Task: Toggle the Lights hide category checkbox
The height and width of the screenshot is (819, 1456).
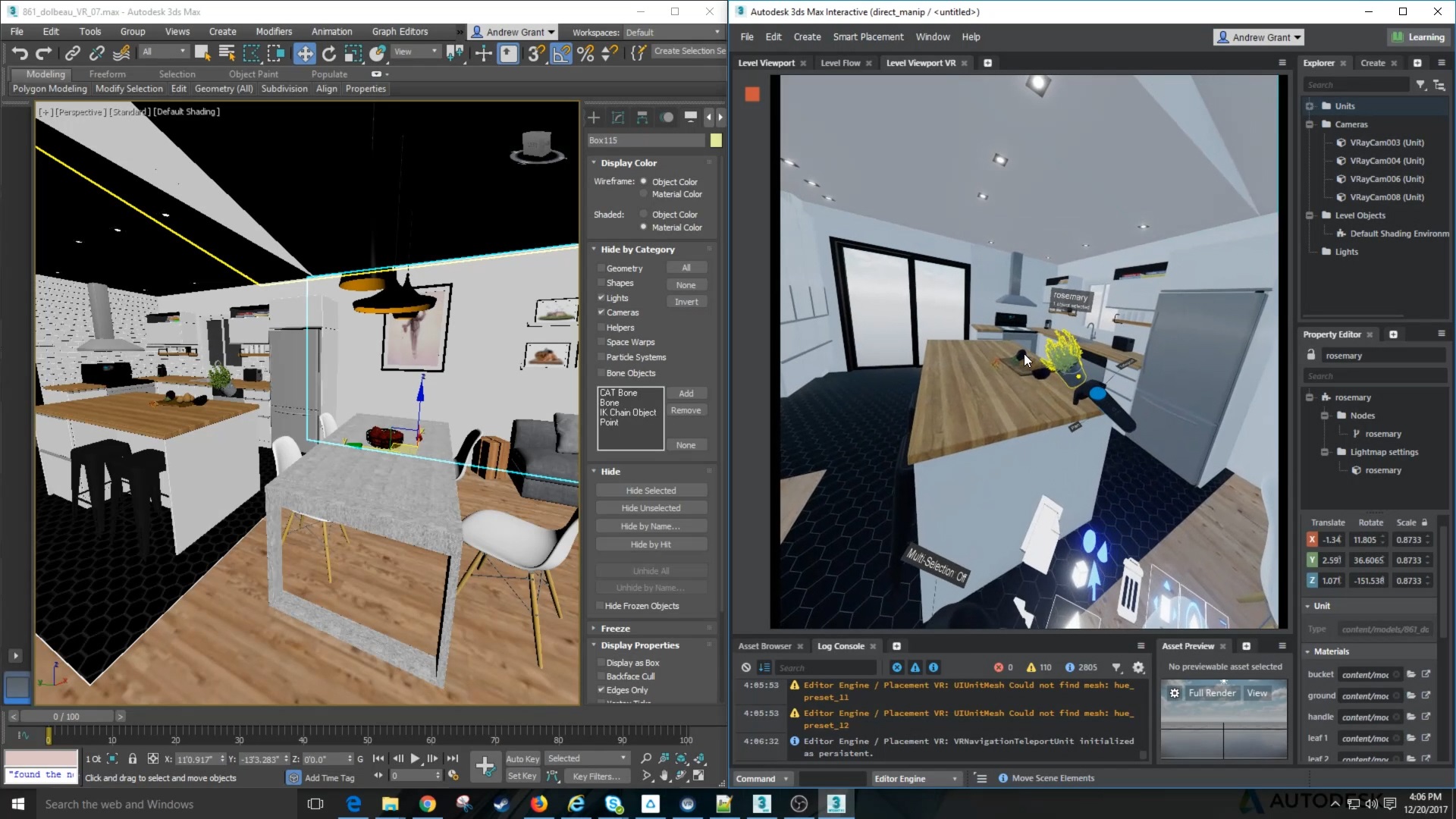Action: [x=601, y=297]
